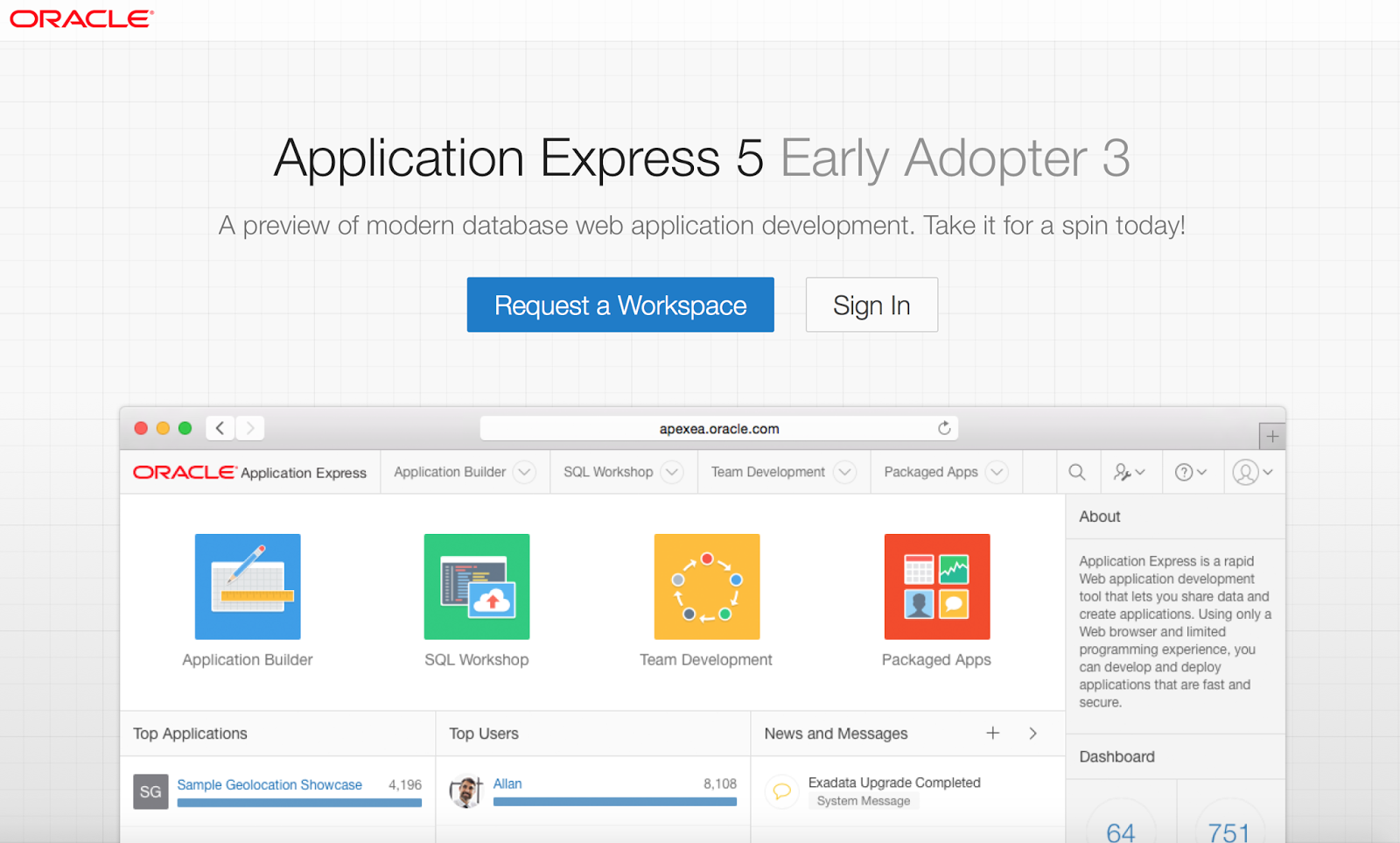Open the Application Builder tile icon
This screenshot has height=843, width=1400.
tap(248, 587)
